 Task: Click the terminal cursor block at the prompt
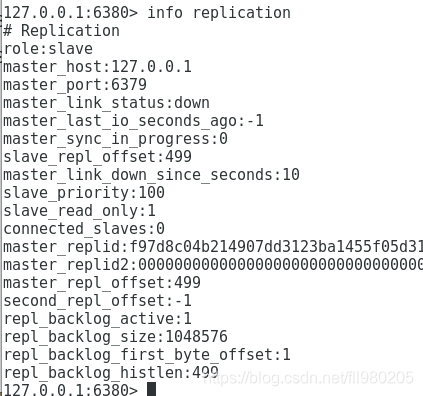point(151,389)
